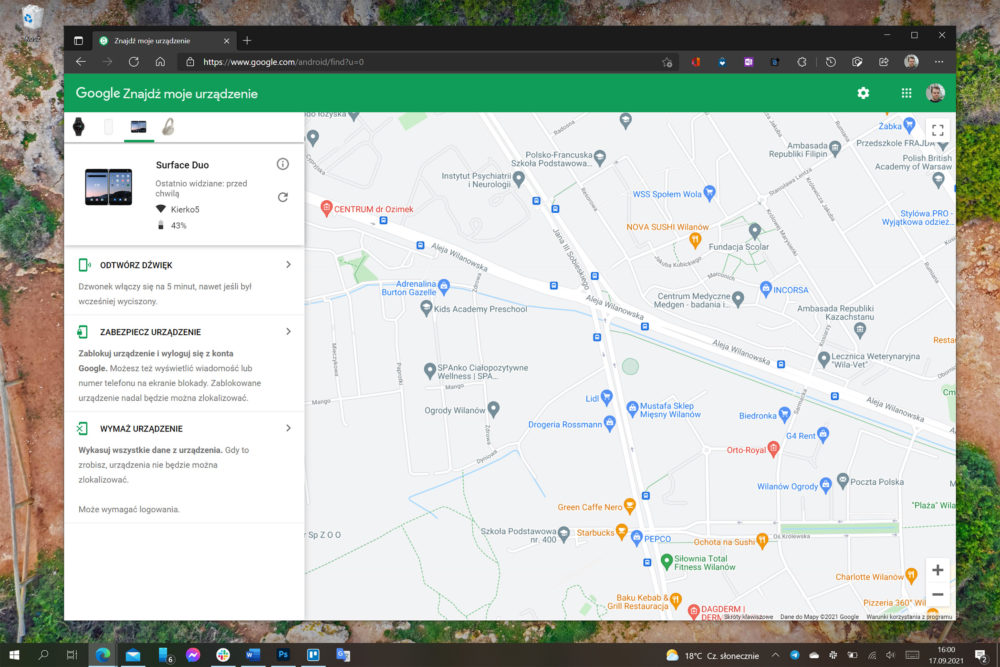Screen dimensions: 1000x667
Task: Open Windows Start menu
Action: click(x=14, y=655)
